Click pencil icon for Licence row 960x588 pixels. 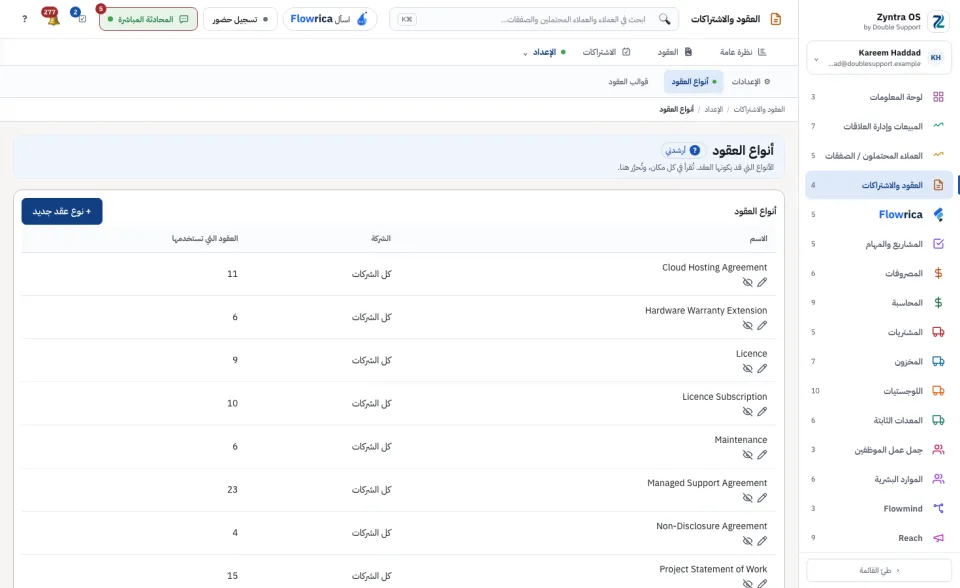(762, 369)
